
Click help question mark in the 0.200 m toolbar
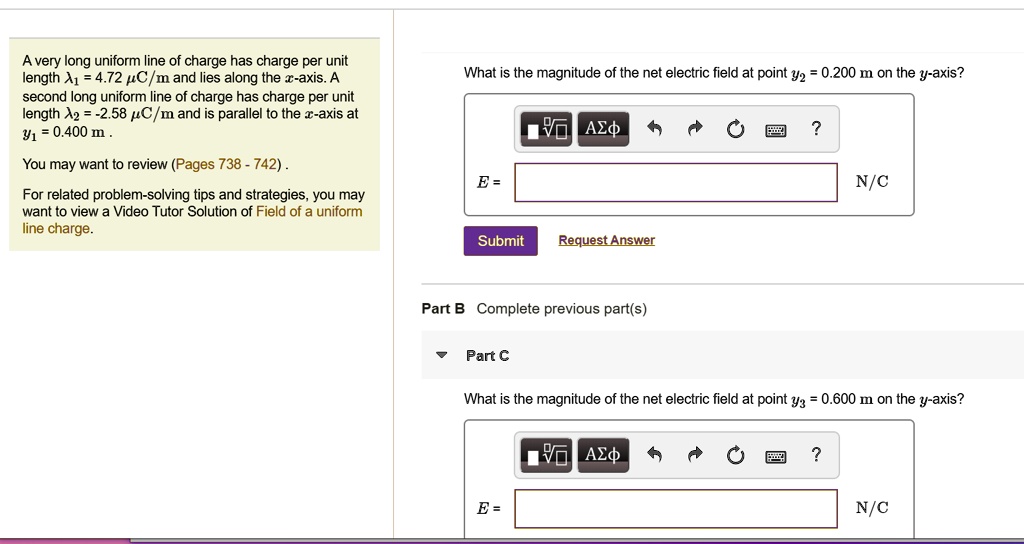coord(817,128)
